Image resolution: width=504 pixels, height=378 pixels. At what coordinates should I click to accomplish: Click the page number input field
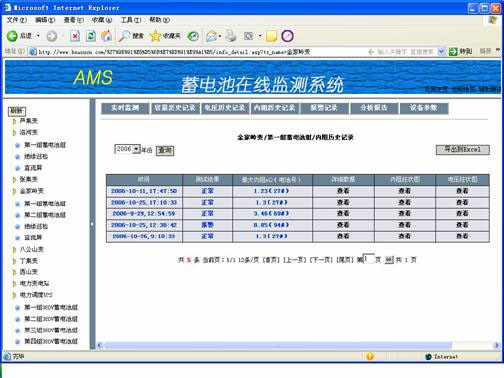(x=369, y=259)
